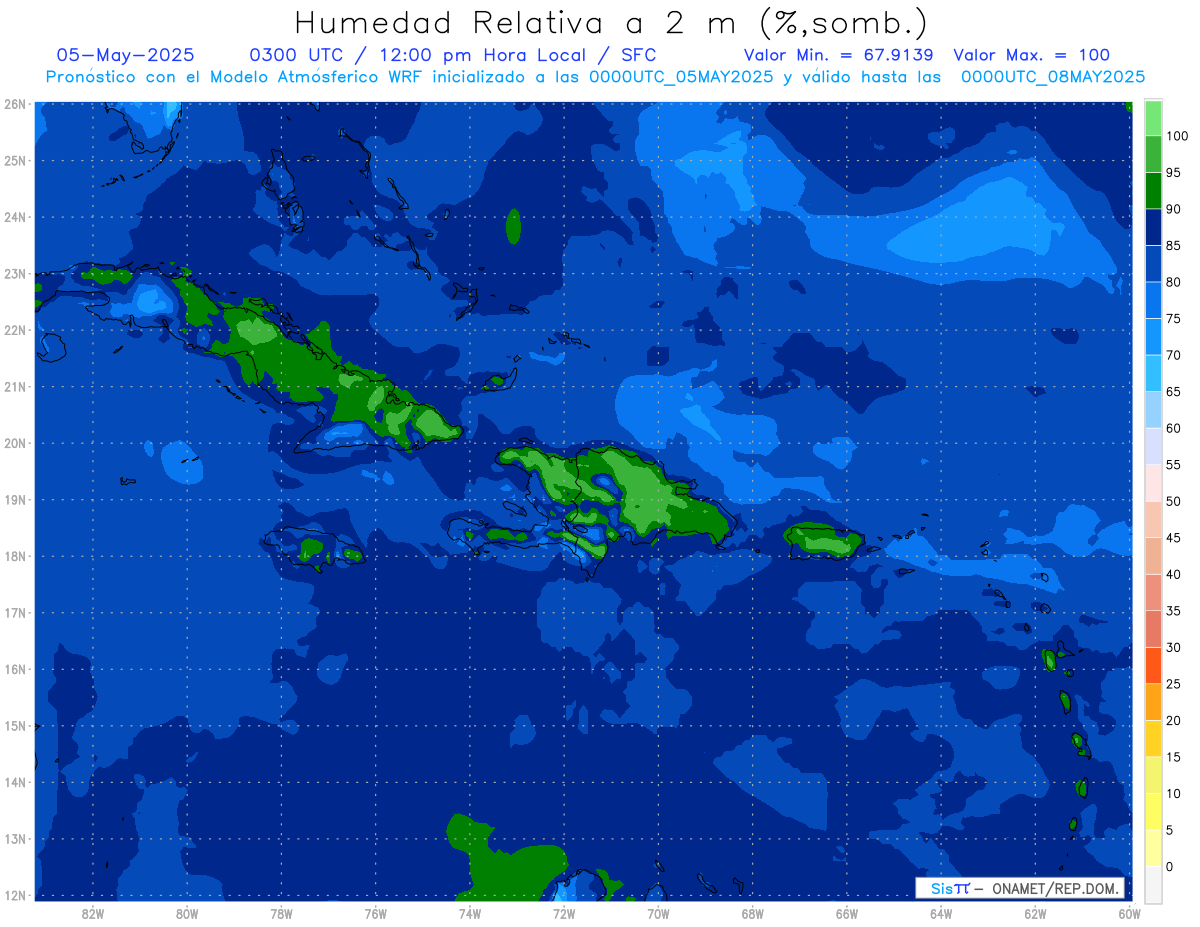The image size is (1200, 927).
Task: Click the 16N latitude label
Action: pyautogui.click(x=15, y=669)
